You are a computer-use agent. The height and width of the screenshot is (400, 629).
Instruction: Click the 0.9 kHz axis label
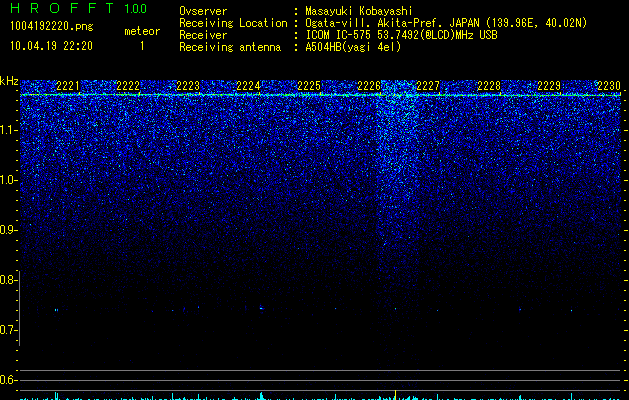(8, 230)
